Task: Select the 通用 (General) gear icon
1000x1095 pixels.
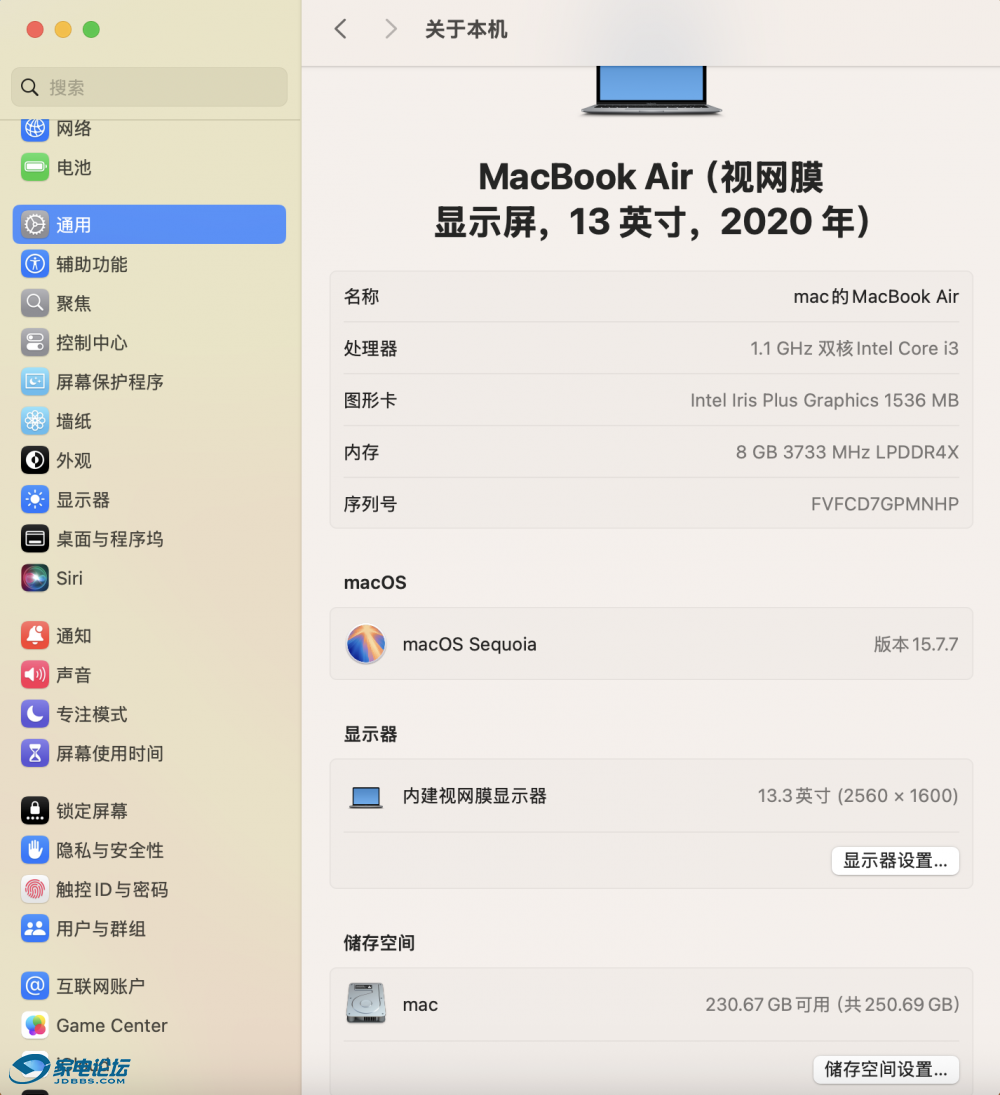Action: (x=35, y=225)
